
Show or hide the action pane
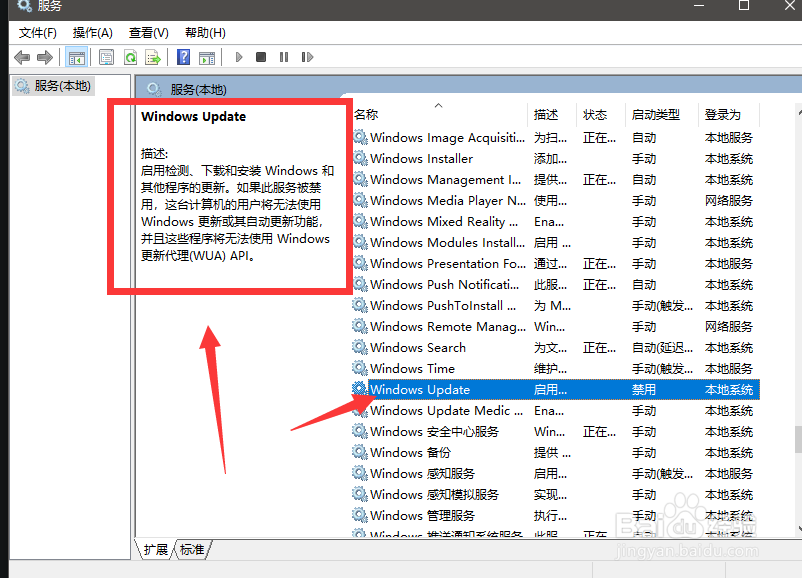(207, 57)
